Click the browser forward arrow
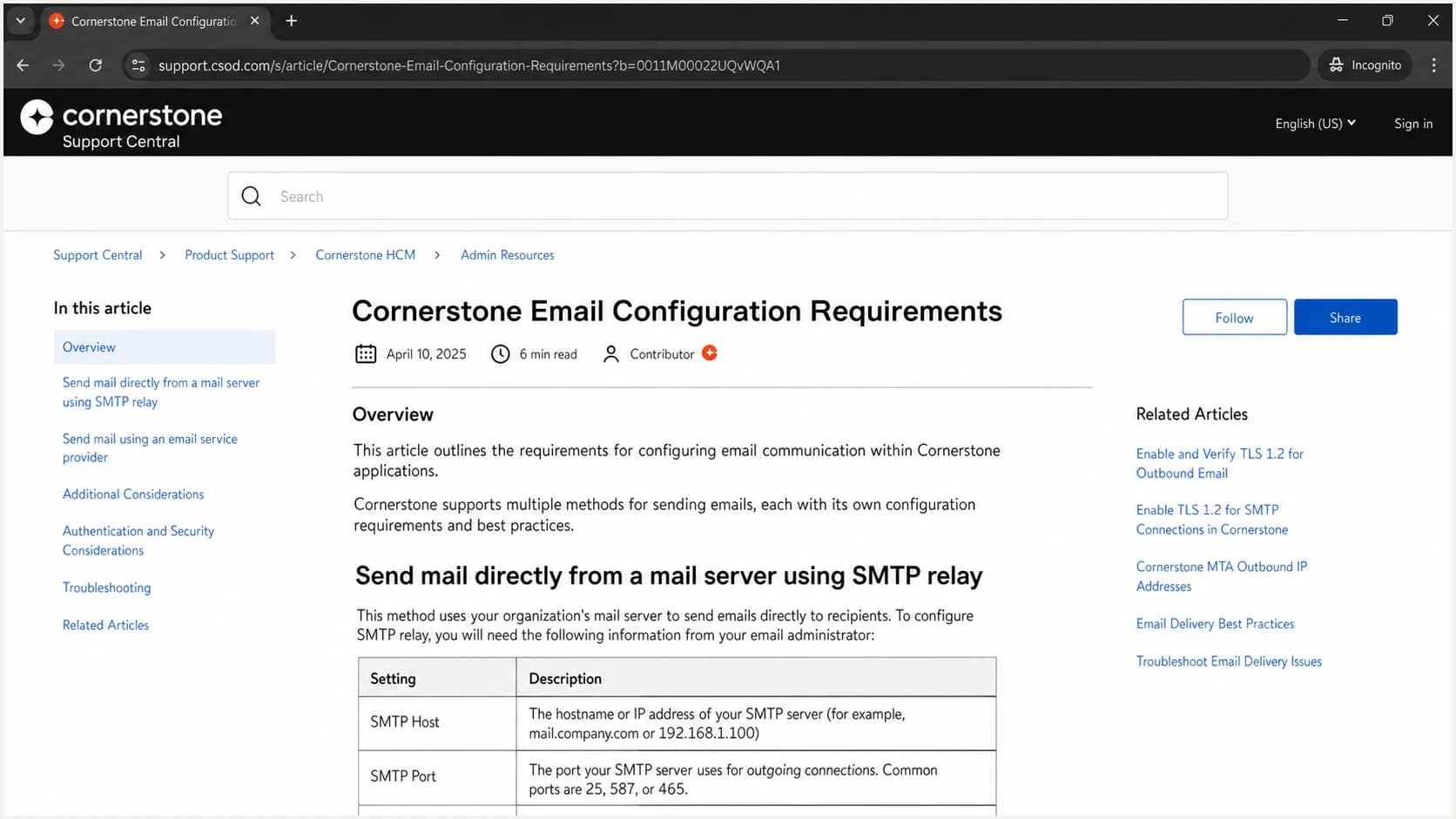Screen dimensions: 1456x819 point(58,65)
